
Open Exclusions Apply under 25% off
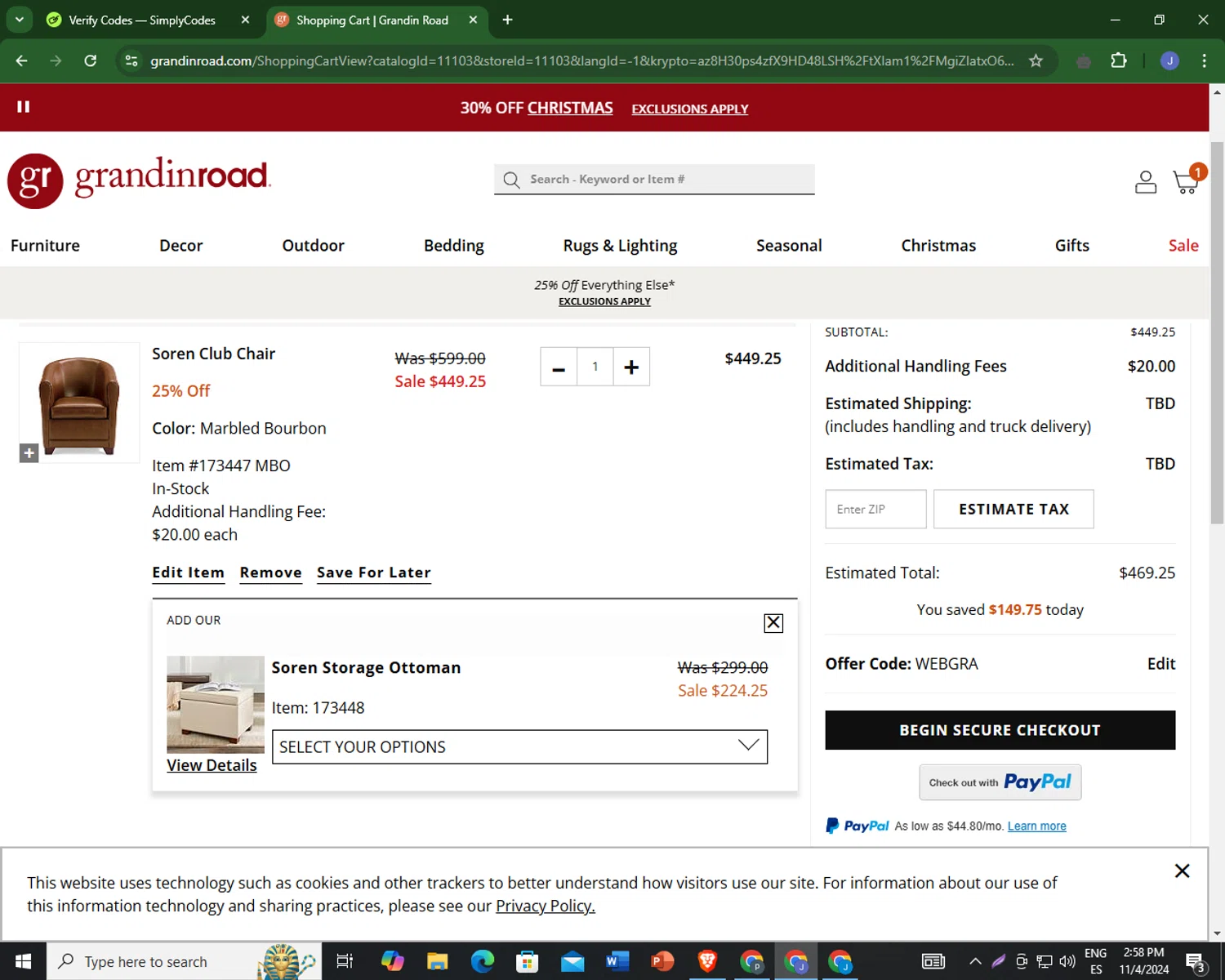pos(604,301)
